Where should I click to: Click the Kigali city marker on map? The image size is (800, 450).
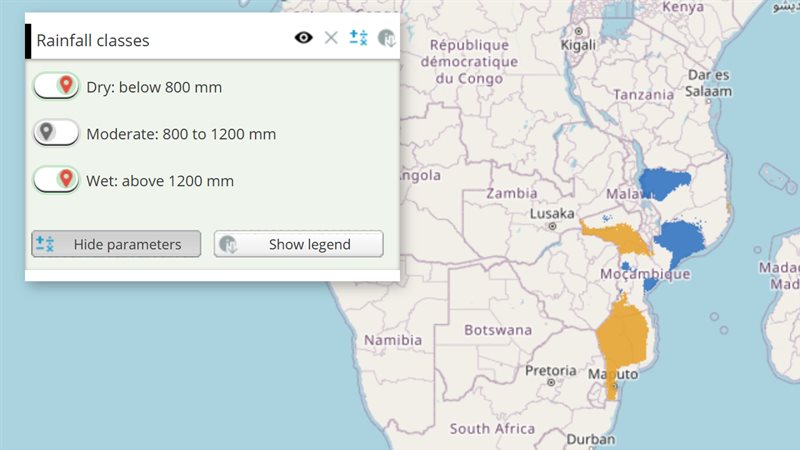click(x=579, y=31)
